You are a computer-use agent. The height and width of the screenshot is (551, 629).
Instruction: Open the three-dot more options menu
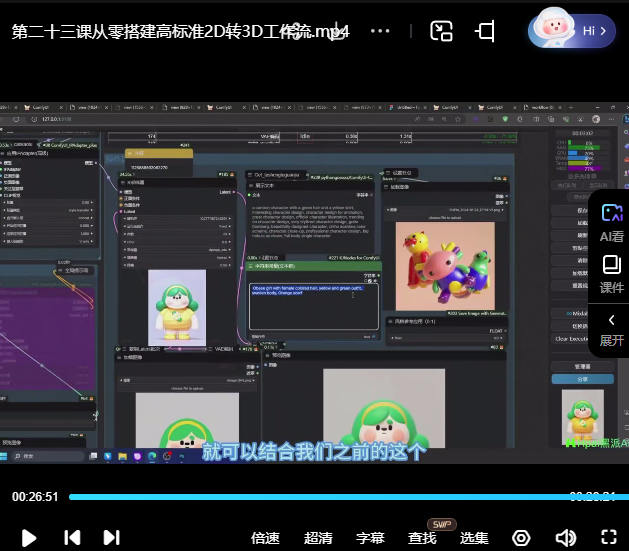[x=380, y=31]
